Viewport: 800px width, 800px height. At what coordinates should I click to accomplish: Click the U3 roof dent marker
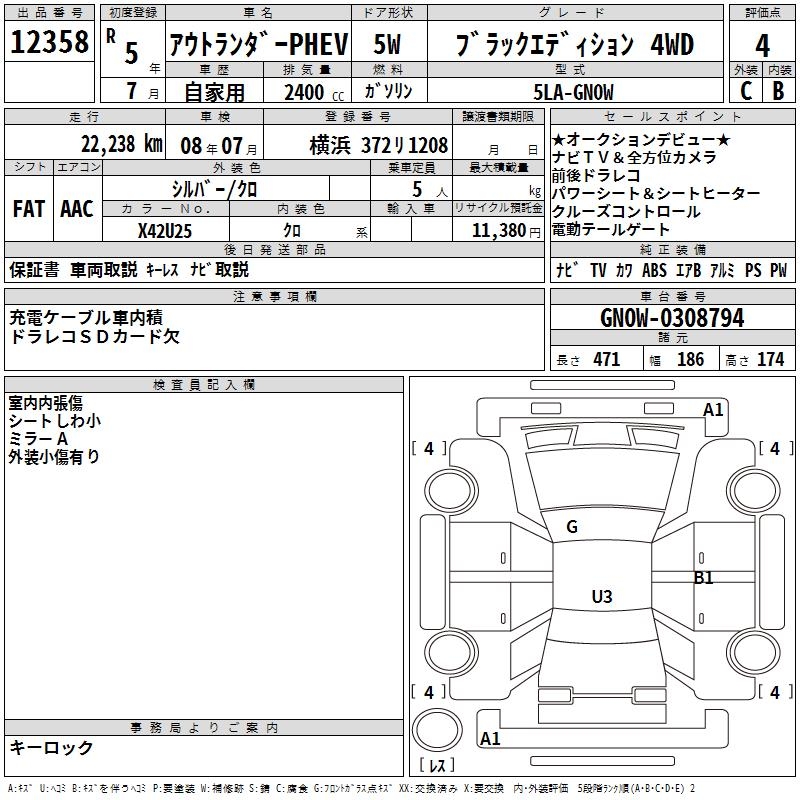point(601,597)
